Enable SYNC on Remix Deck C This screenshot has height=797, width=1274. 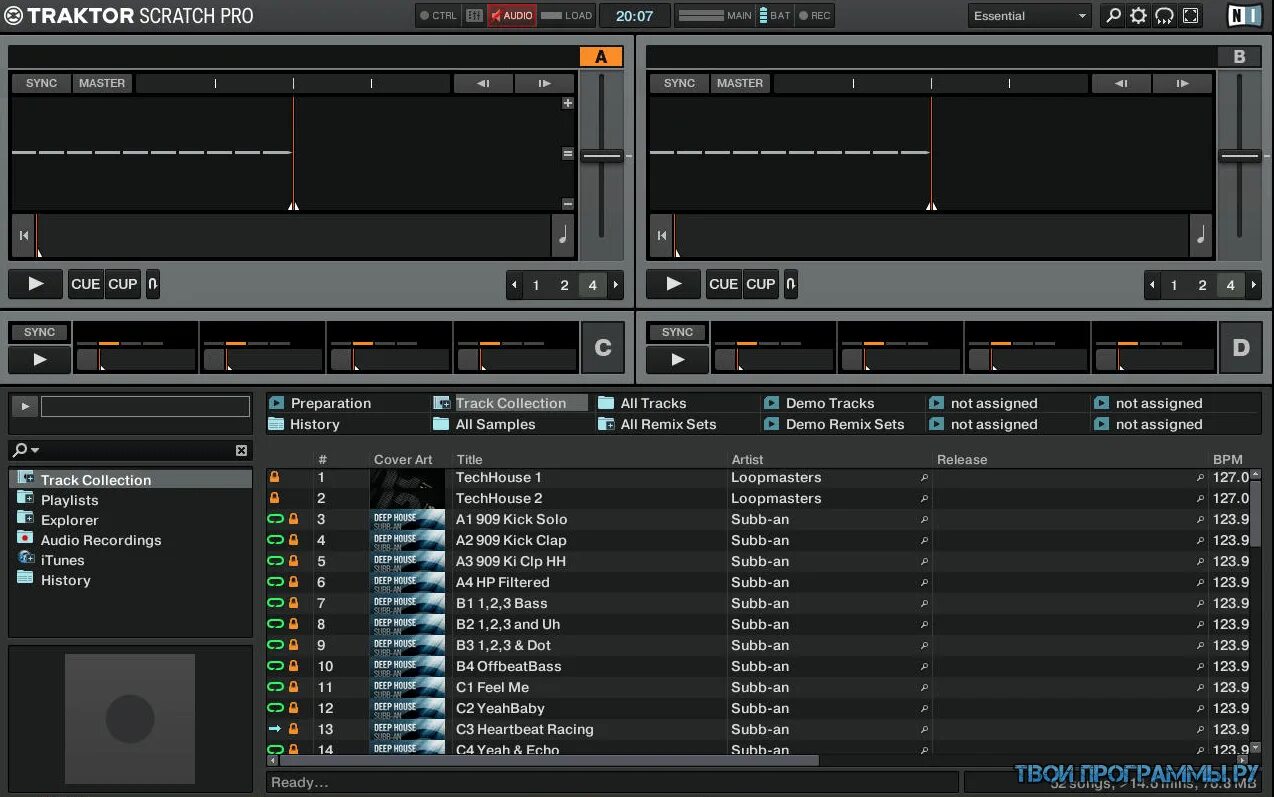tap(40, 333)
